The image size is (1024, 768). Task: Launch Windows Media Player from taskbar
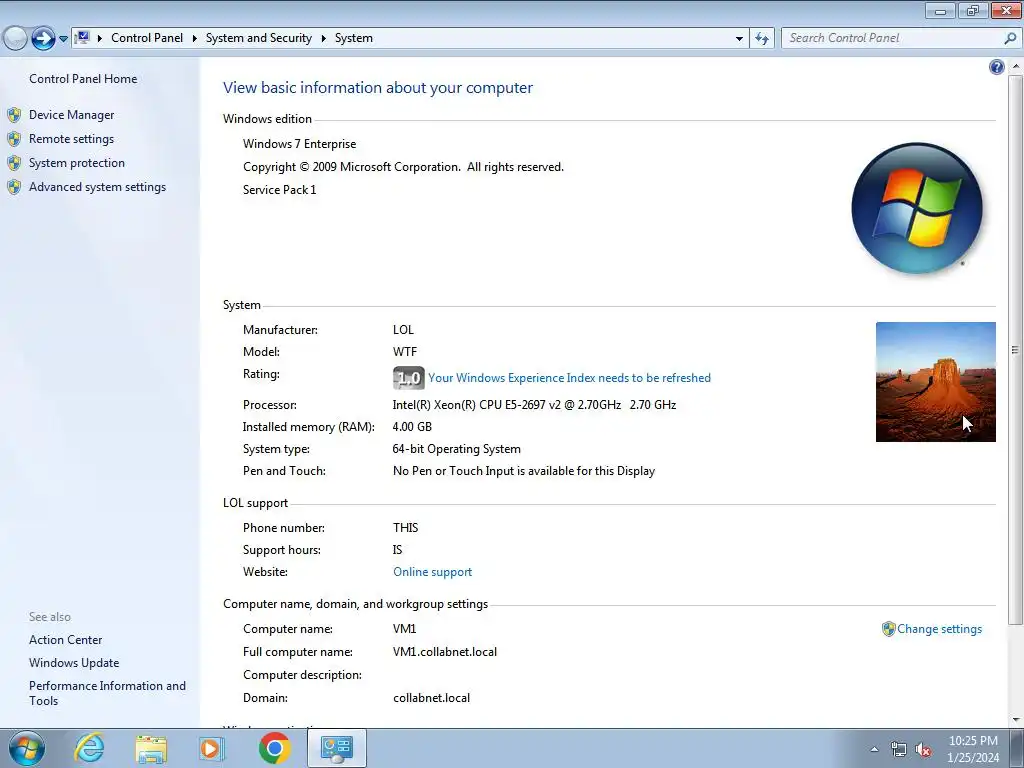pyautogui.click(x=212, y=748)
